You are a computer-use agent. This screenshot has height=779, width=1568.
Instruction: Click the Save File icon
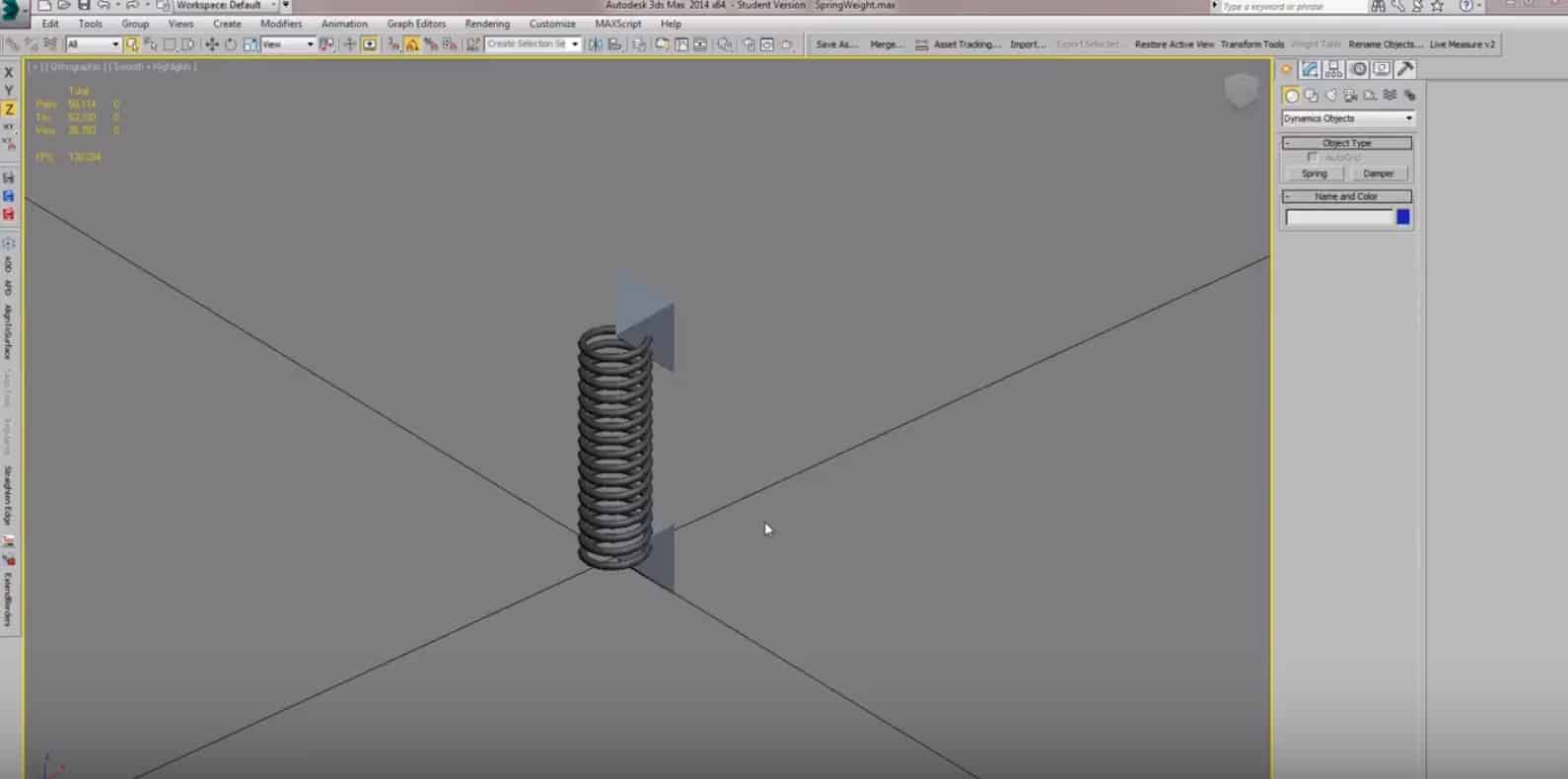(x=84, y=6)
